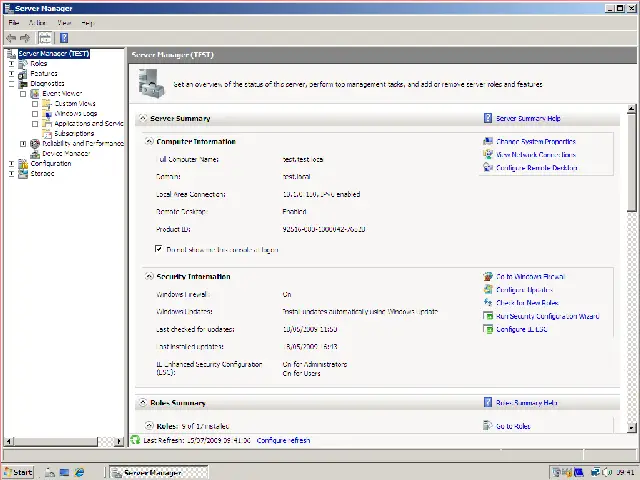Click the Storage node icon
Screen dimensions: 640x480
point(23,174)
